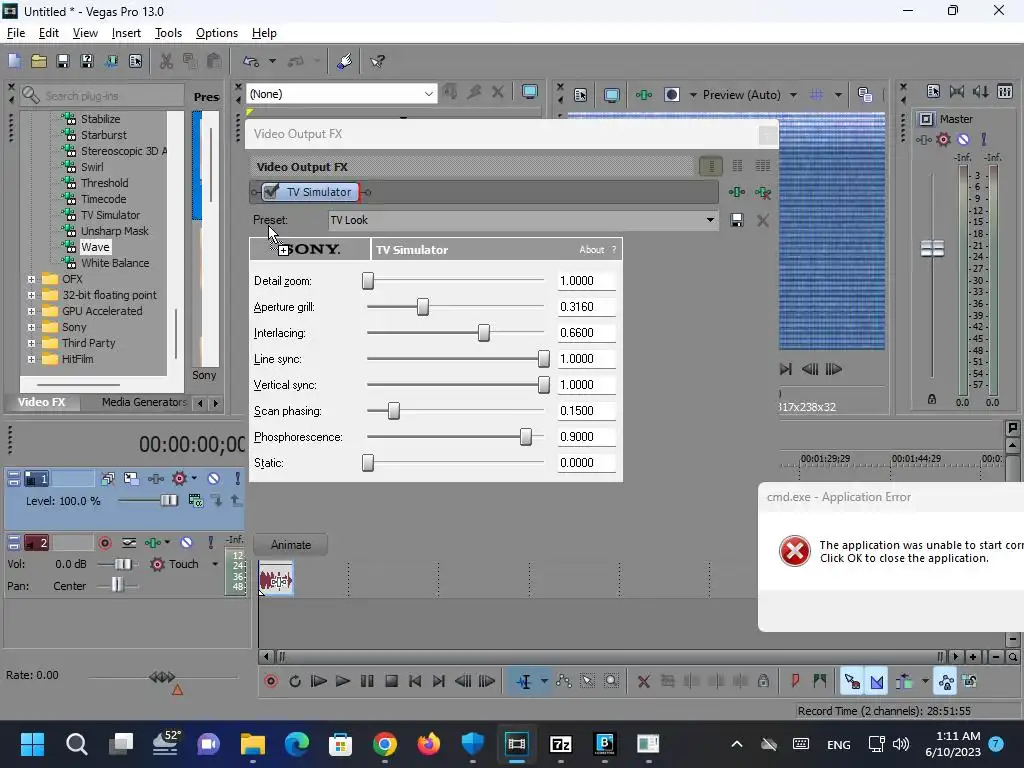Open the Options menu
Viewport: 1024px width, 768px height.
point(217,33)
